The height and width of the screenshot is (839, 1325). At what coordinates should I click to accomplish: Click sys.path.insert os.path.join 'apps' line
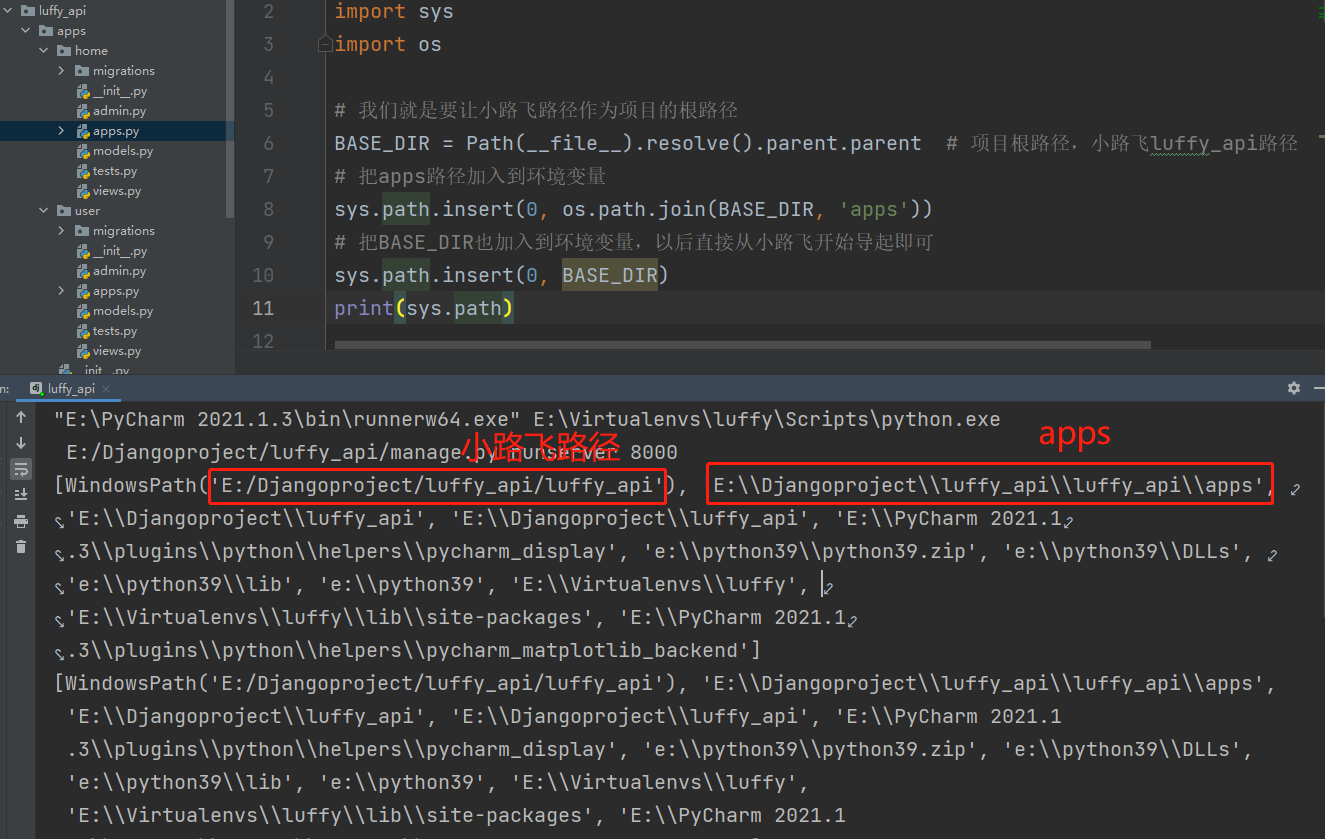[634, 209]
